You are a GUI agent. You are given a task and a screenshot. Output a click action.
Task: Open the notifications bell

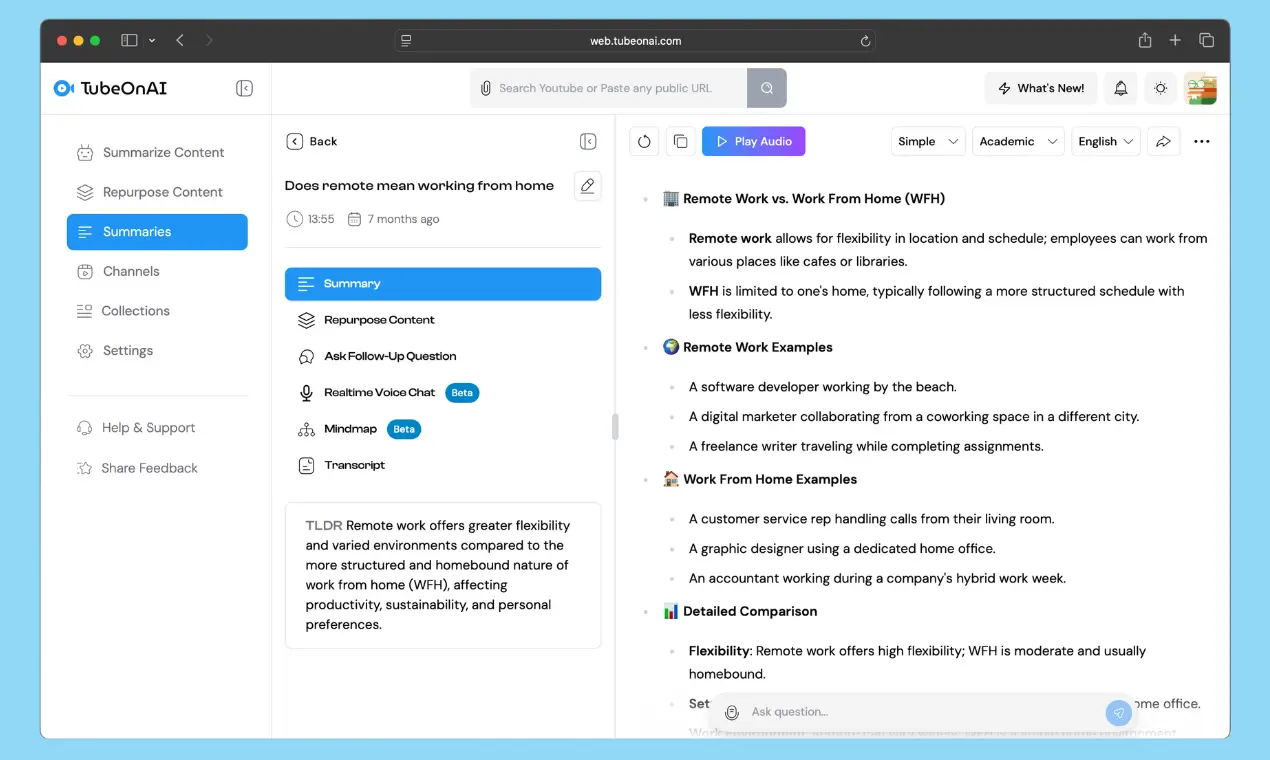coord(1121,88)
